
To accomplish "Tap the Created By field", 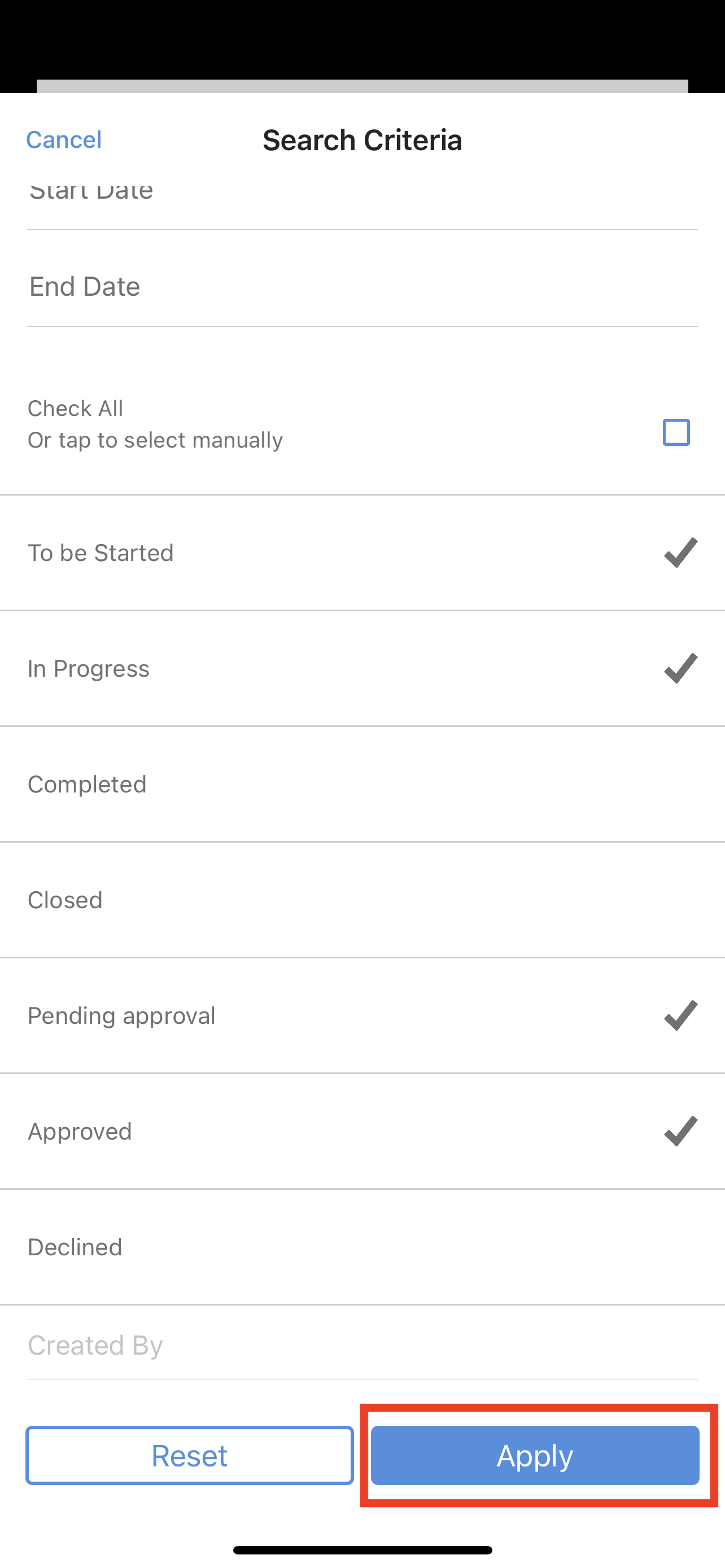I will click(x=362, y=1345).
